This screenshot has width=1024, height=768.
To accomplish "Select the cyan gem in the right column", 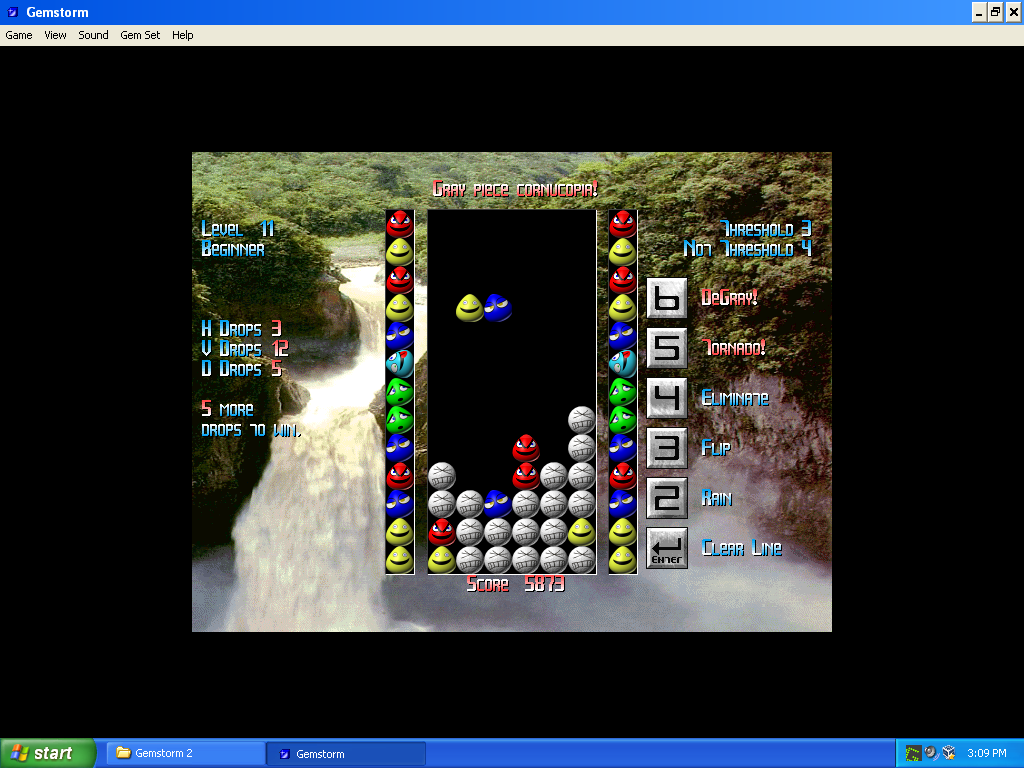I will 623,363.
